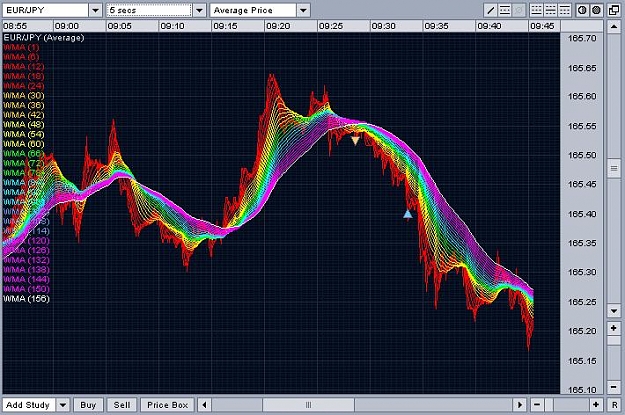Viewport: 625px width, 415px height.
Task: Click the 5 secs interval field
Action: (149, 10)
